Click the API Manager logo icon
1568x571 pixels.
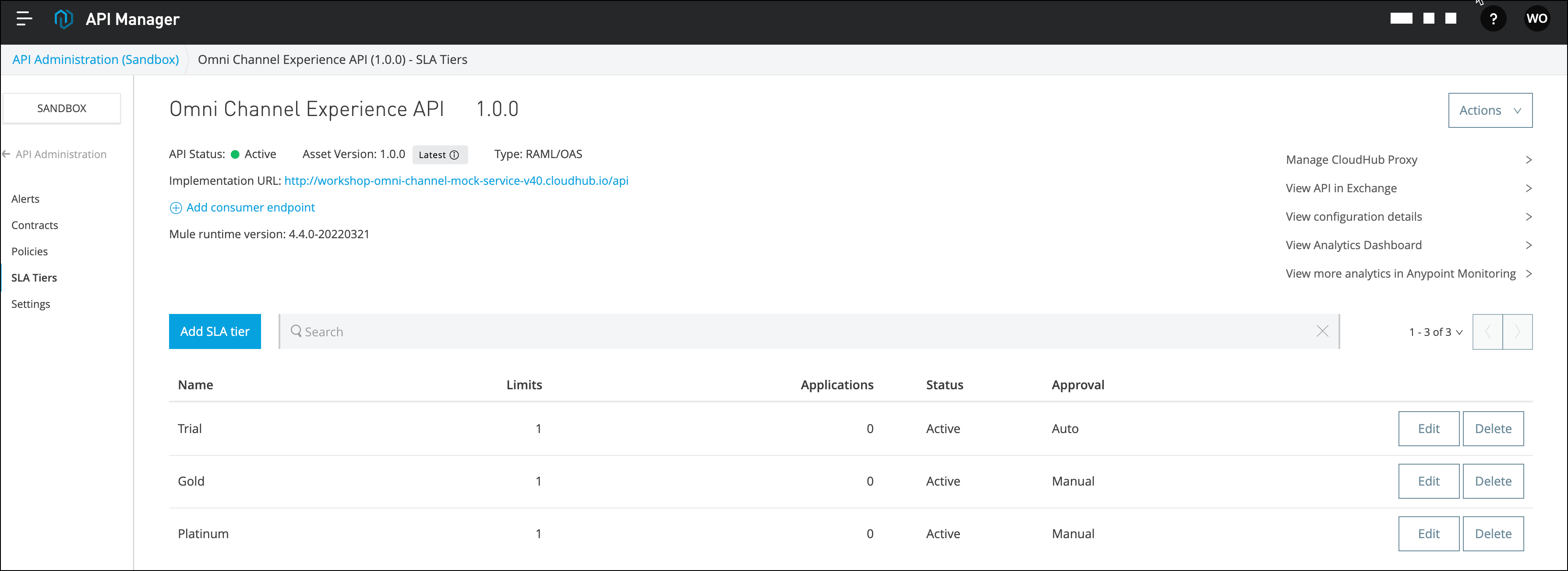[x=64, y=19]
